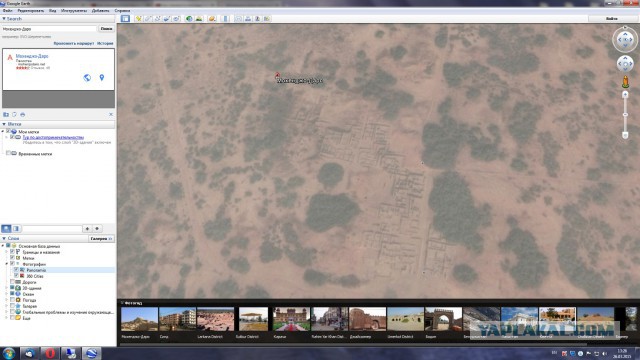640x360 pixels.
Task: Toggle the sidebar panel toolbar icon
Action: pyautogui.click(x=125, y=19)
